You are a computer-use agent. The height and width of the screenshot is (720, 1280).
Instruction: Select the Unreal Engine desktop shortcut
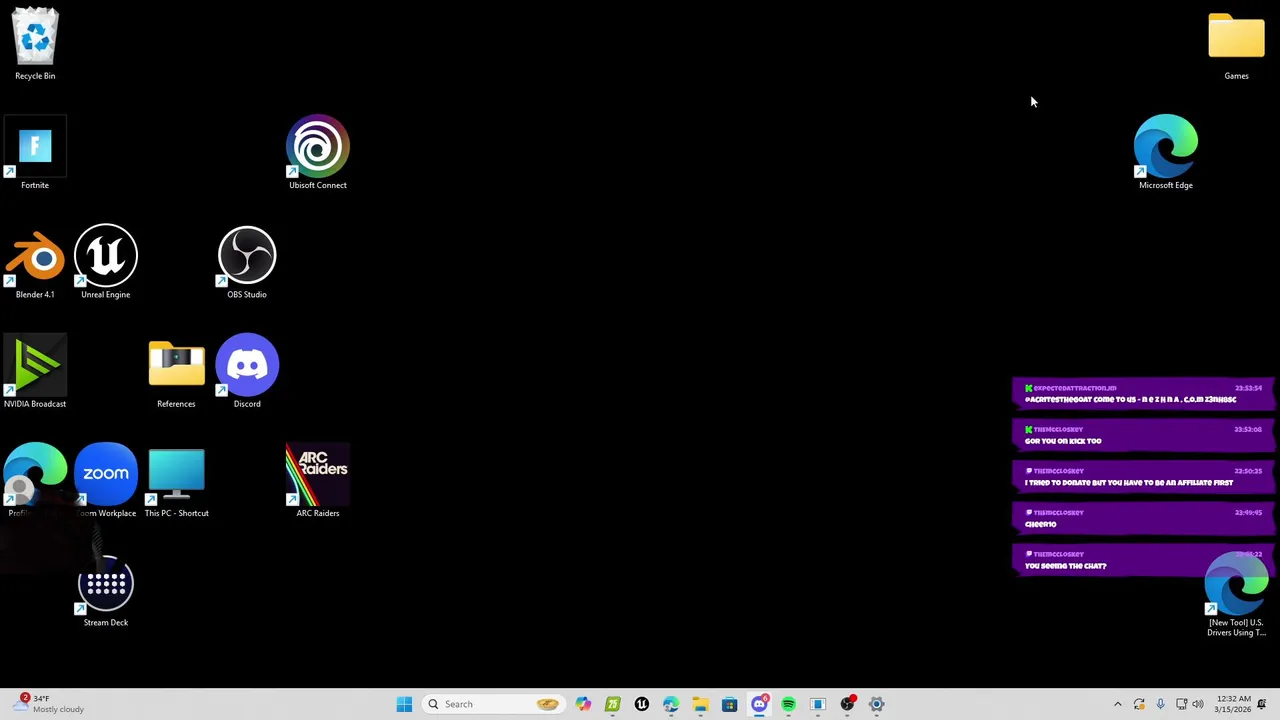pos(106,263)
